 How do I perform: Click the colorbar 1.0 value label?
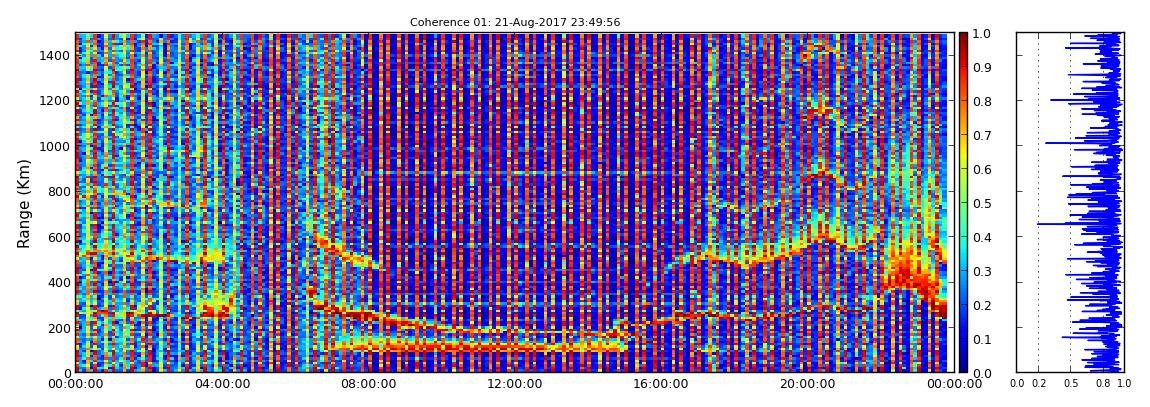pyautogui.click(x=981, y=34)
